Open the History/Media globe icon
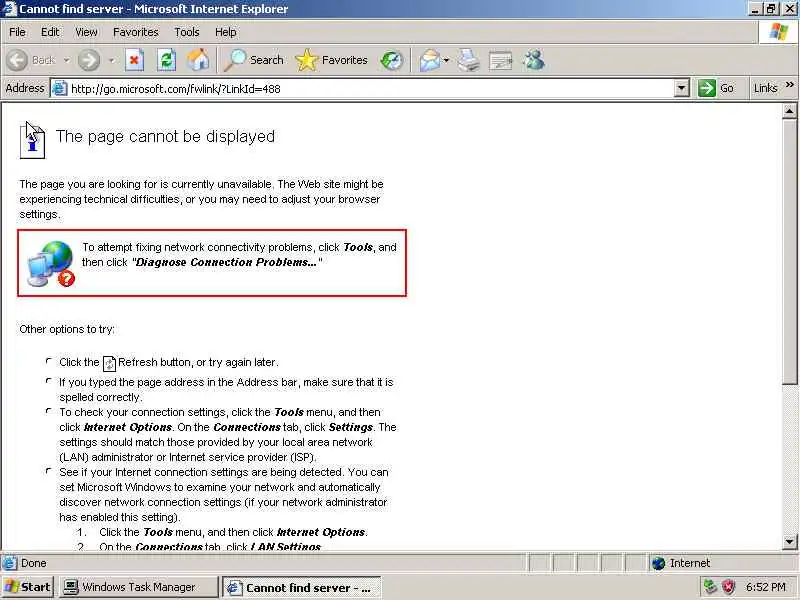 click(x=392, y=60)
